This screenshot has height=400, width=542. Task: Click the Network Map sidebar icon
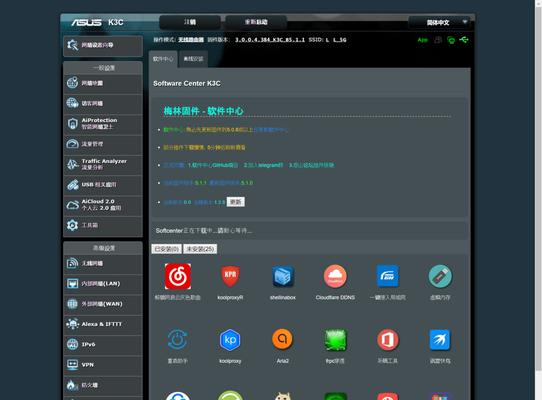(72, 83)
